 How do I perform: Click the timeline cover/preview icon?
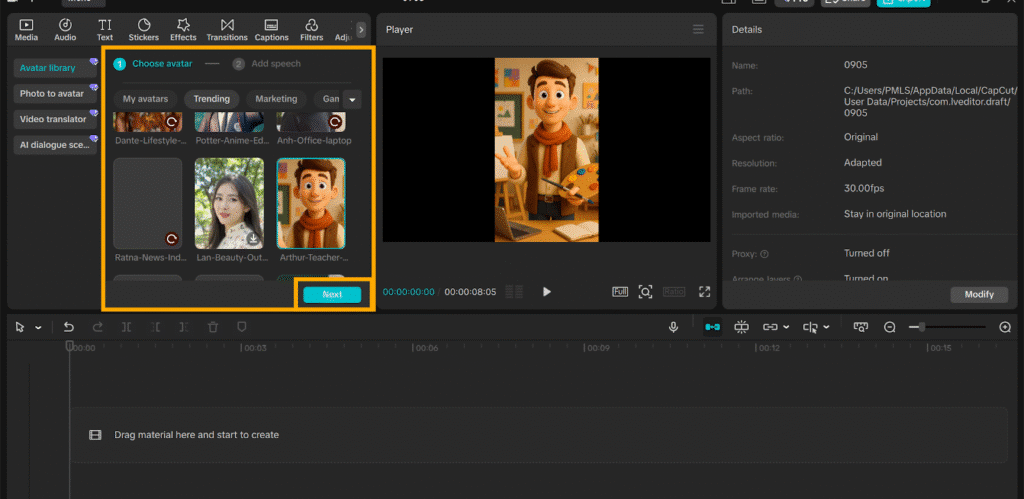[x=861, y=327]
